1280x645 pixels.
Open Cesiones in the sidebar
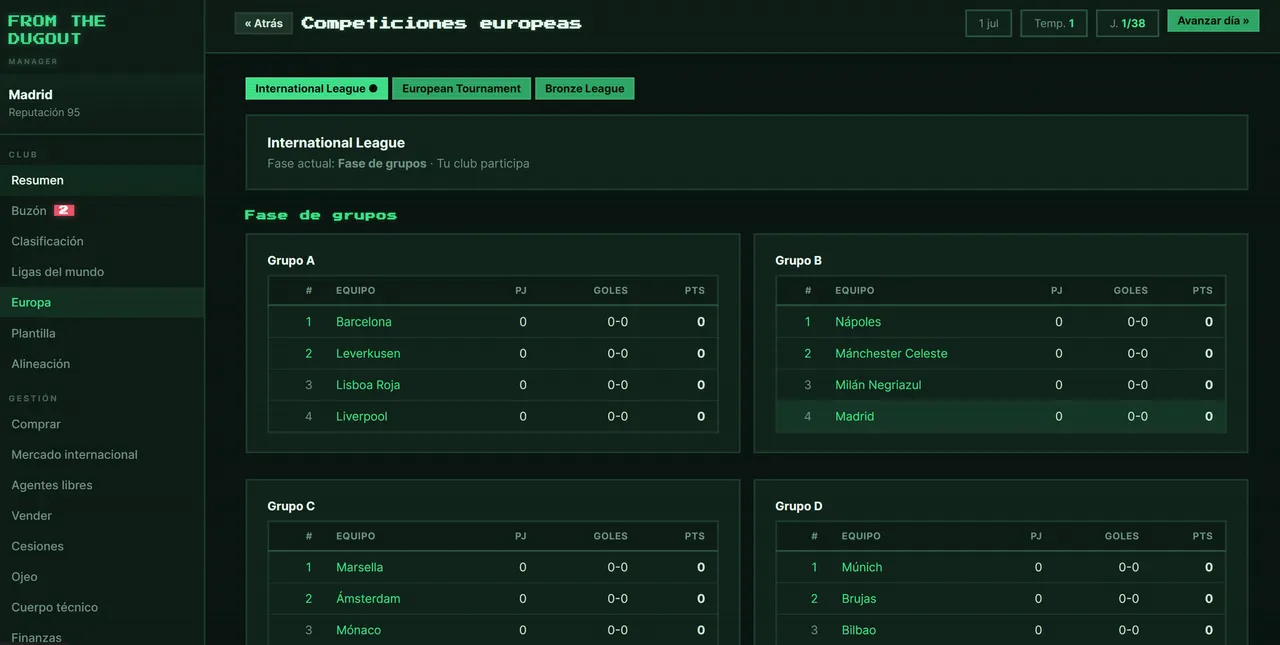click(x=102, y=546)
